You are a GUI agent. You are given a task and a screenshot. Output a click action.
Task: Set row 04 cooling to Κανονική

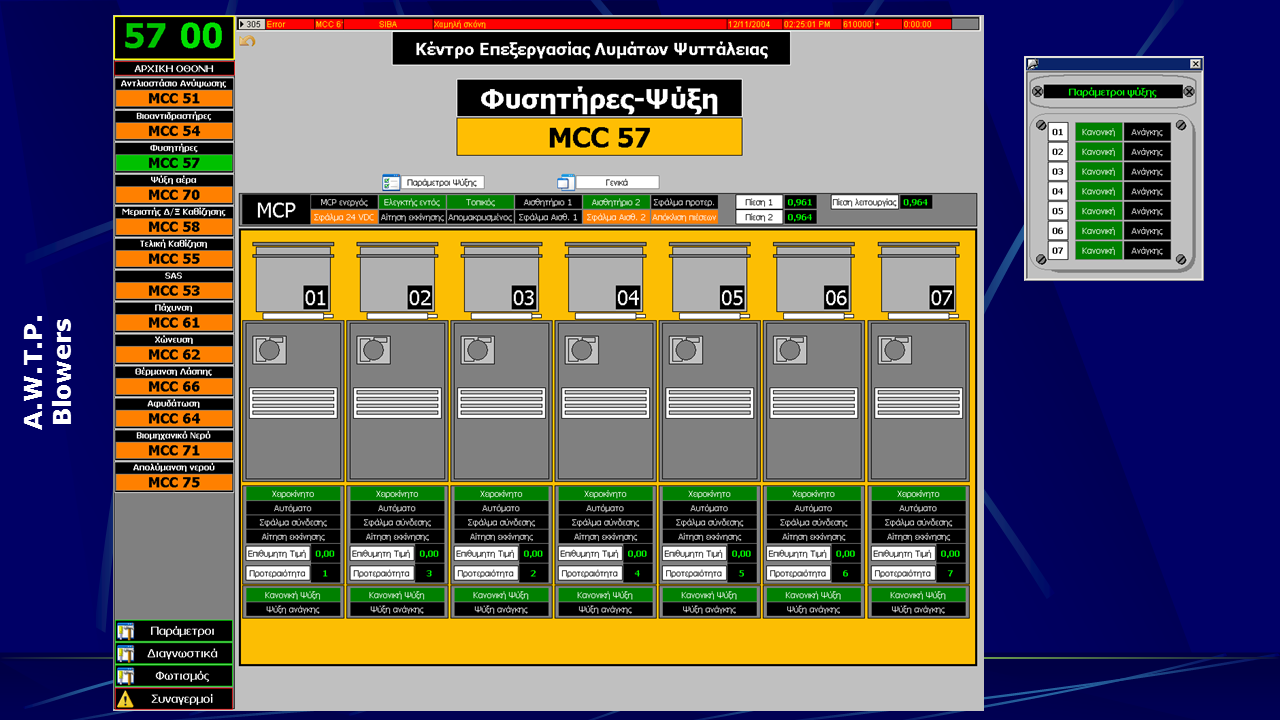1098,191
